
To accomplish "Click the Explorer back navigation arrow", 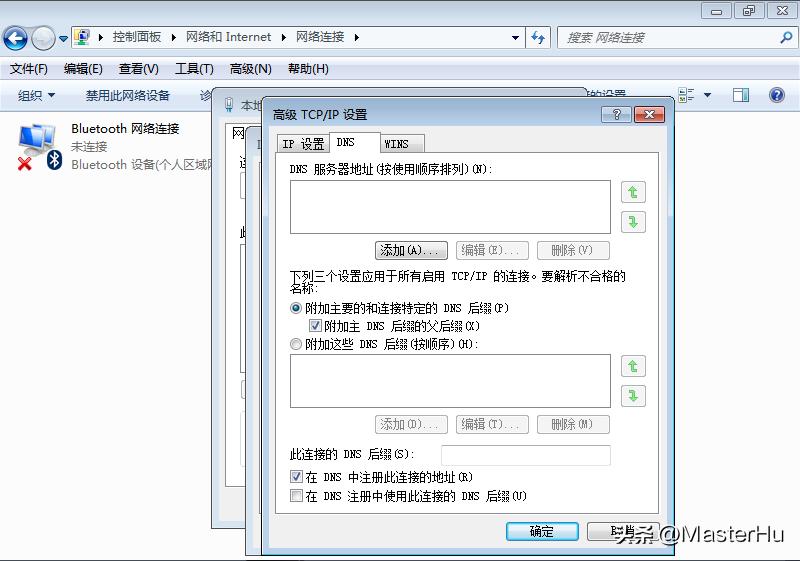I will pyautogui.click(x=15, y=38).
